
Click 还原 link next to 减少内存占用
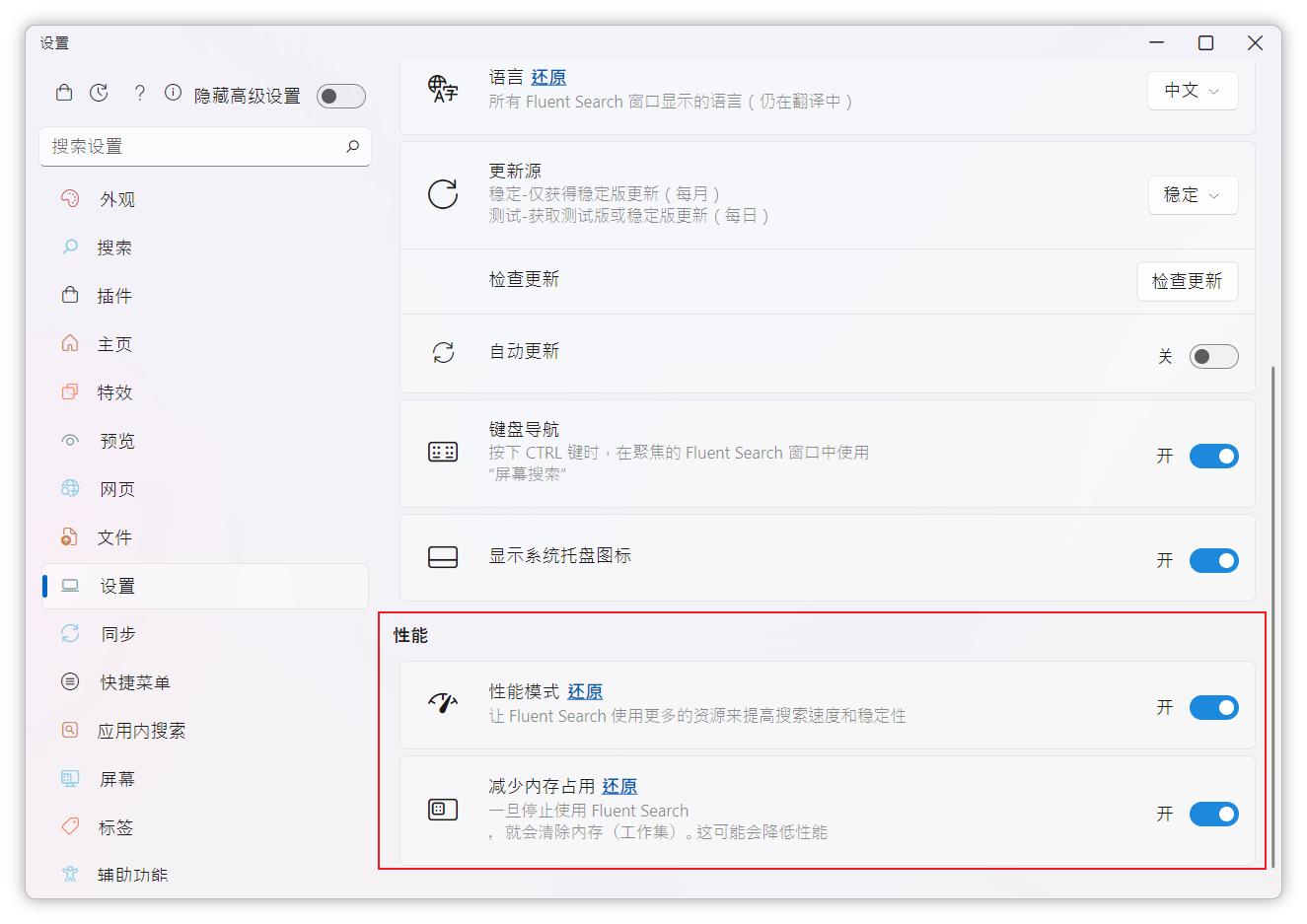[619, 786]
